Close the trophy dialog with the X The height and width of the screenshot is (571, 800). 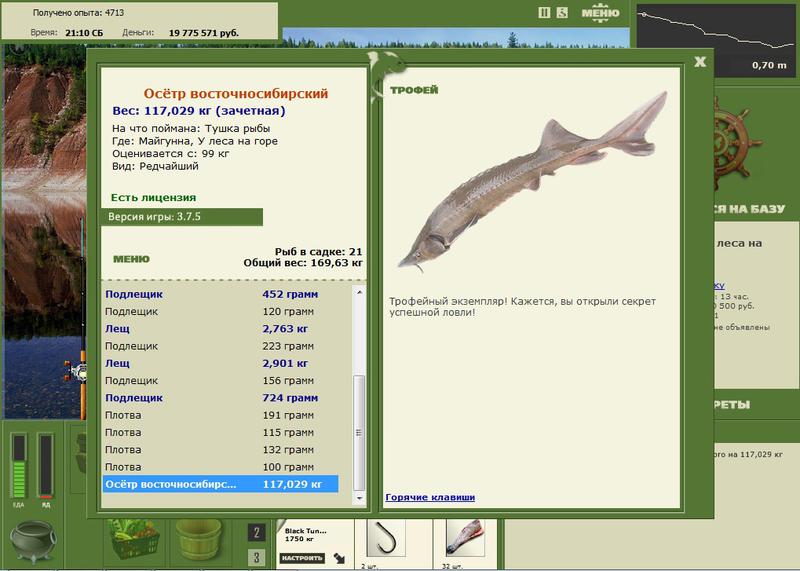point(700,62)
